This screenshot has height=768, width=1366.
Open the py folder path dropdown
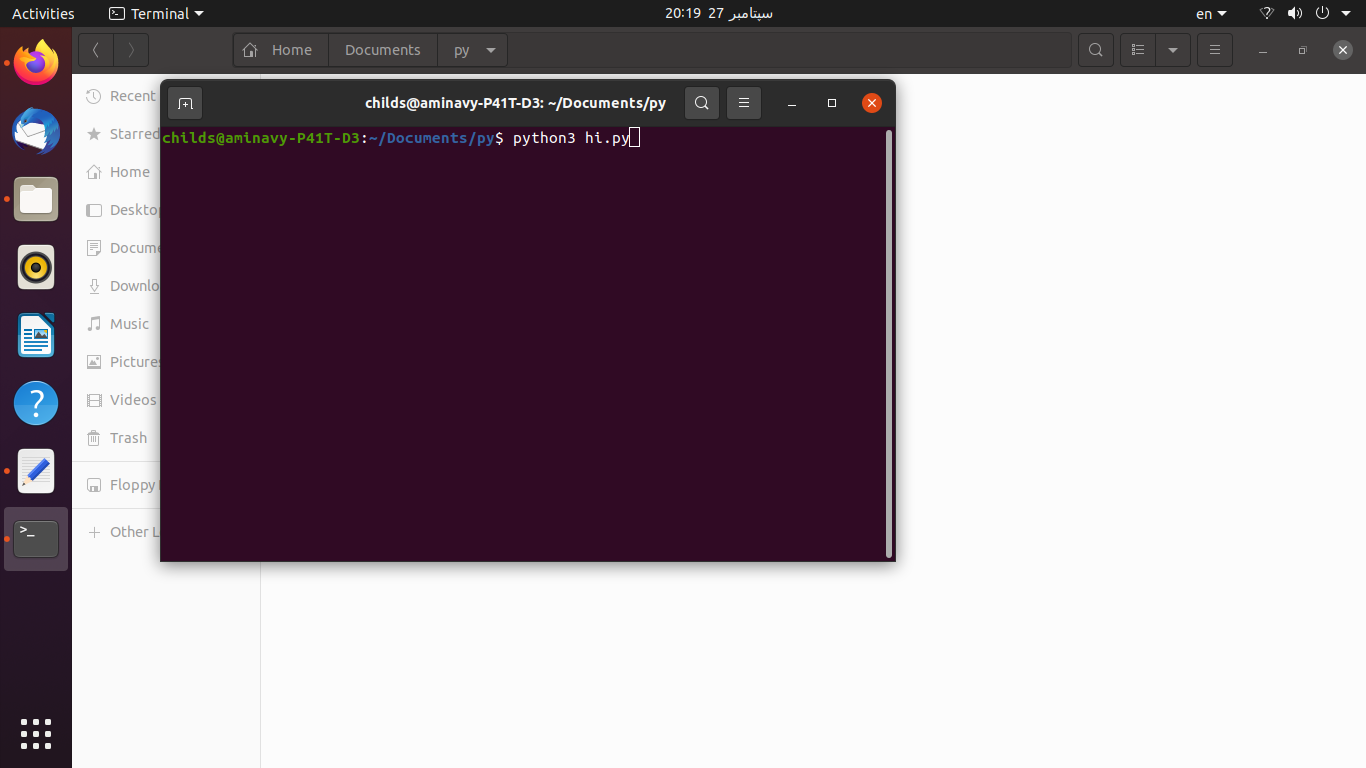pyautogui.click(x=490, y=50)
